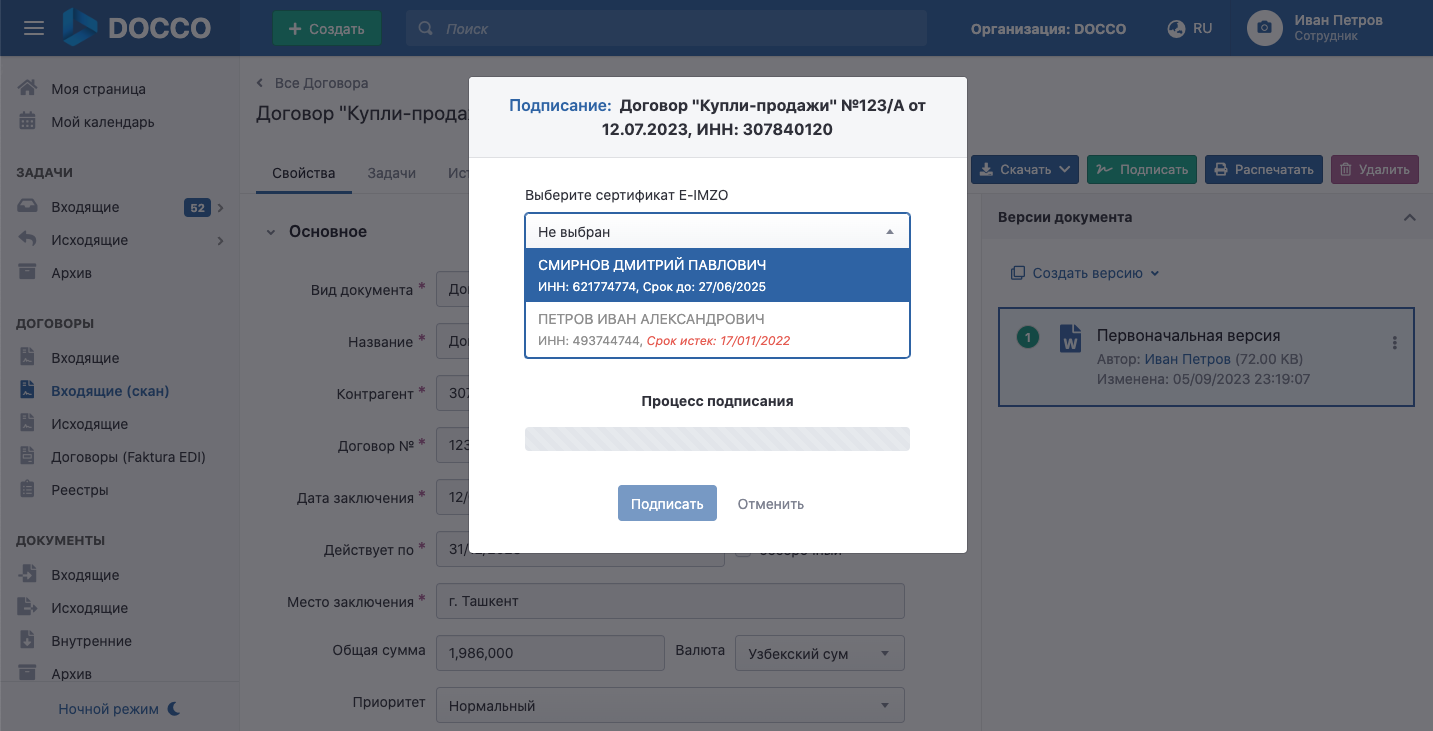Select certificate СМИРНОВ ДМИТРИЙ ПАВЛОВИЧ
This screenshot has height=731, width=1433.
(x=717, y=275)
